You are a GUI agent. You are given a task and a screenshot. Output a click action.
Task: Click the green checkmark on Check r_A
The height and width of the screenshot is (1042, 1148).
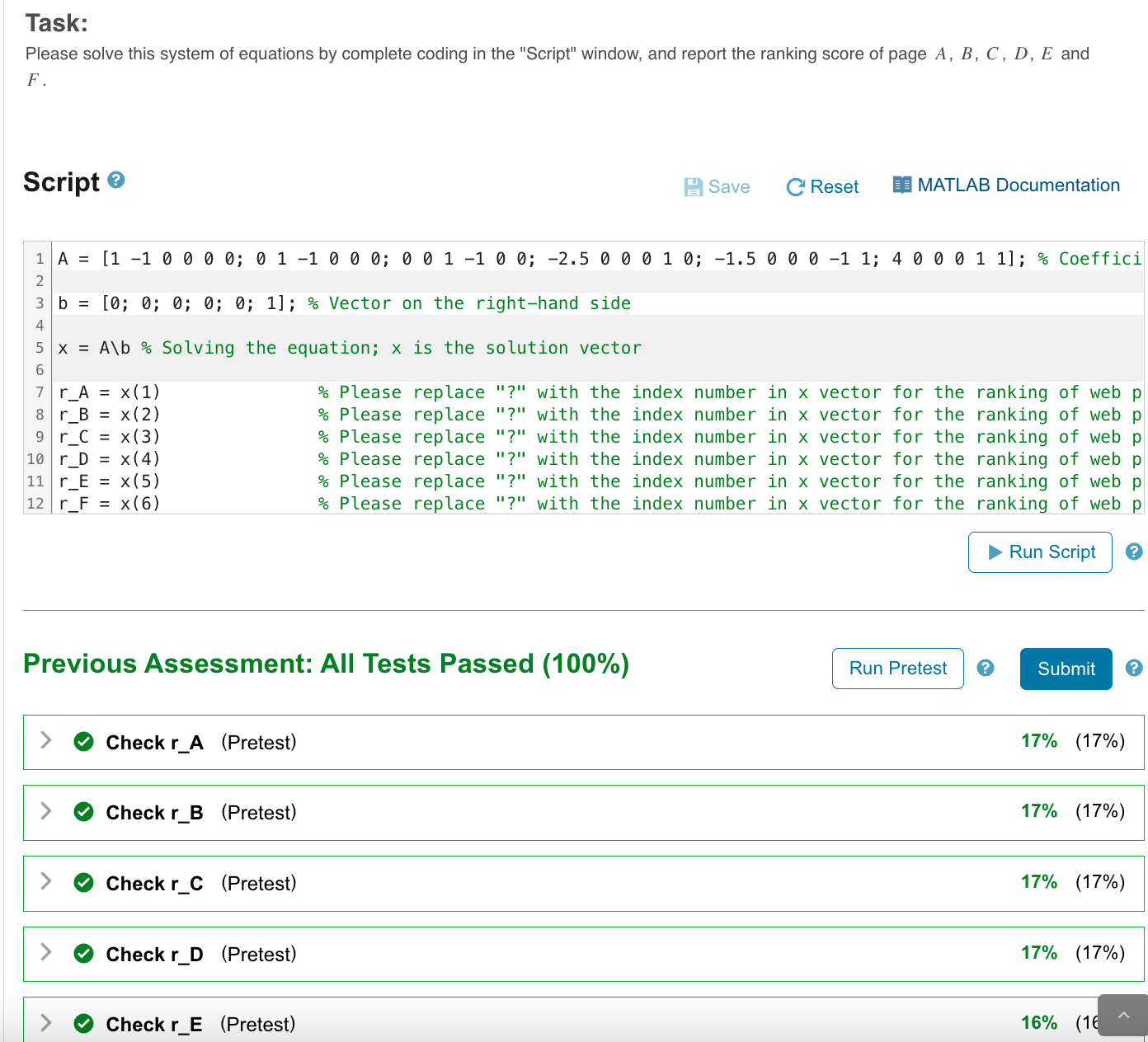point(84,741)
